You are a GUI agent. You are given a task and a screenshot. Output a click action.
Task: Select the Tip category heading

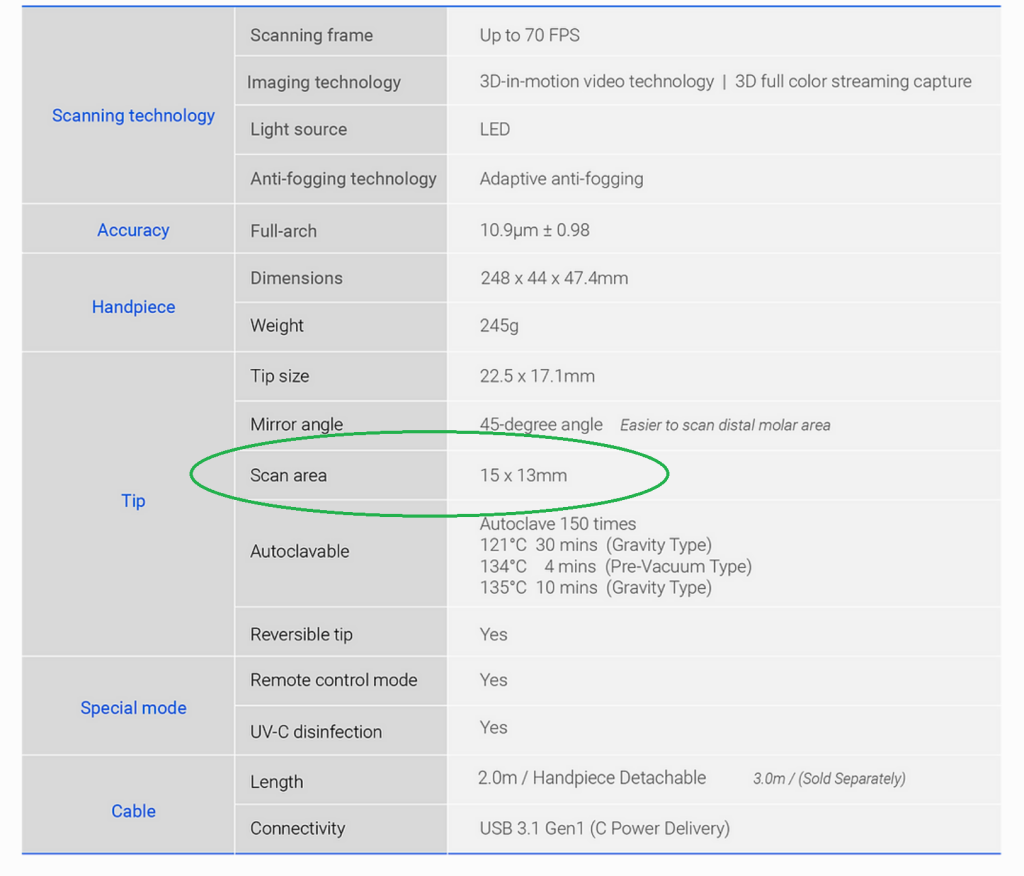[133, 501]
